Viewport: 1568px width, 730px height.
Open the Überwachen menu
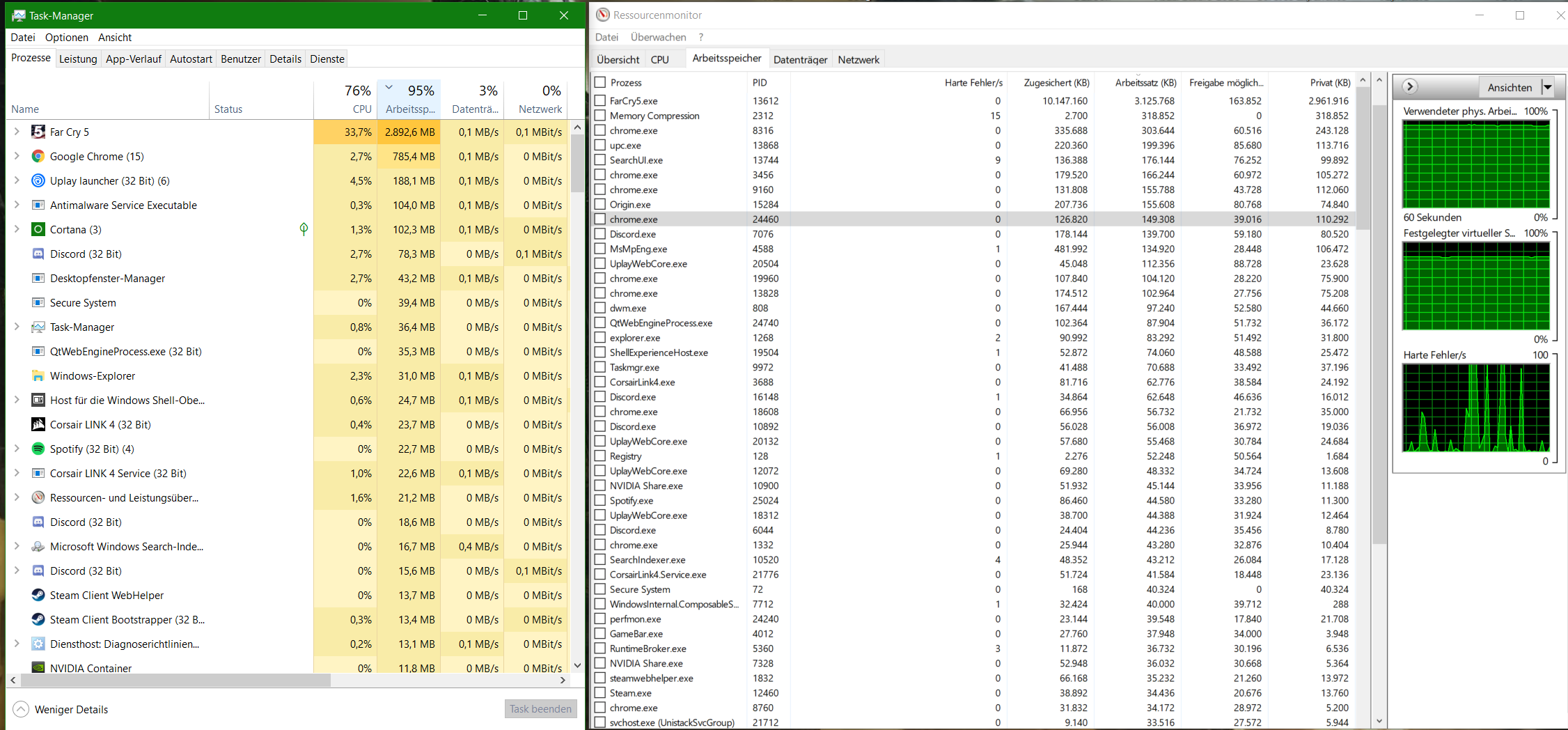coord(658,37)
